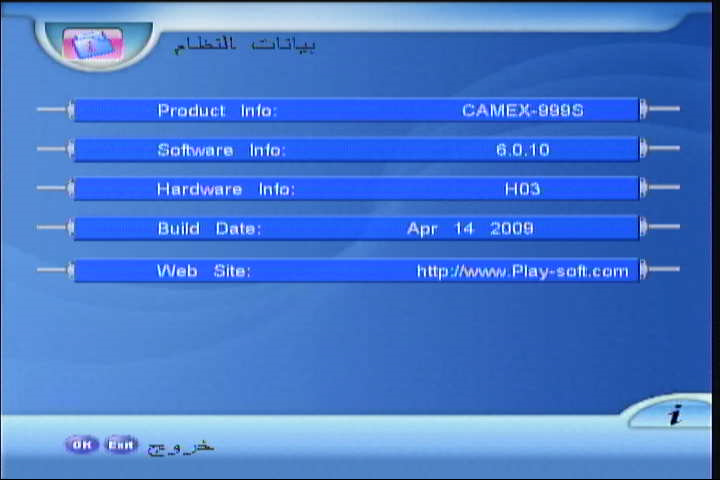Click the OK button
This screenshot has height=480, width=720.
82,445
